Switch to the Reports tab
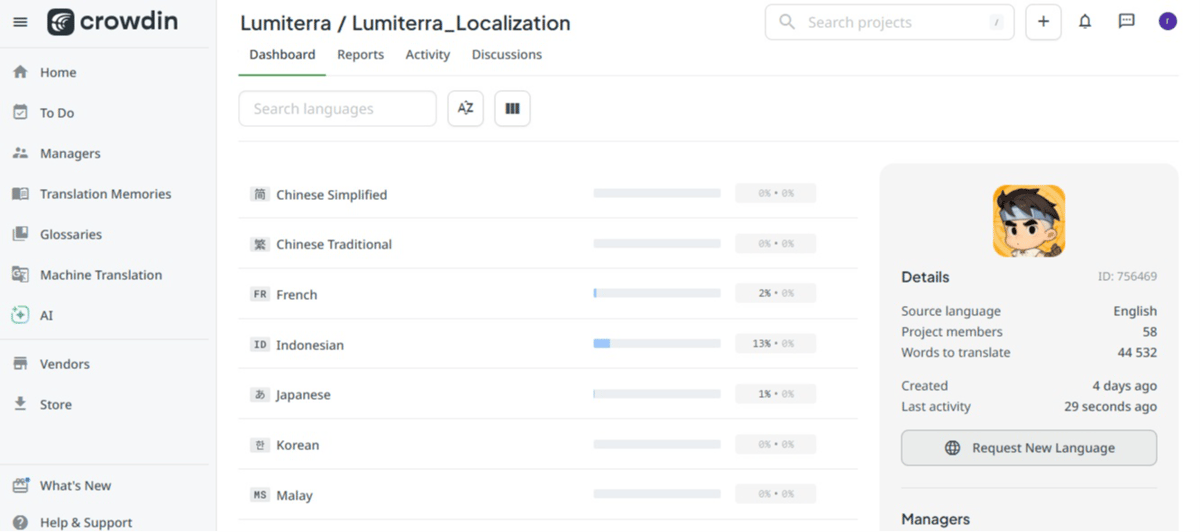 tap(360, 55)
